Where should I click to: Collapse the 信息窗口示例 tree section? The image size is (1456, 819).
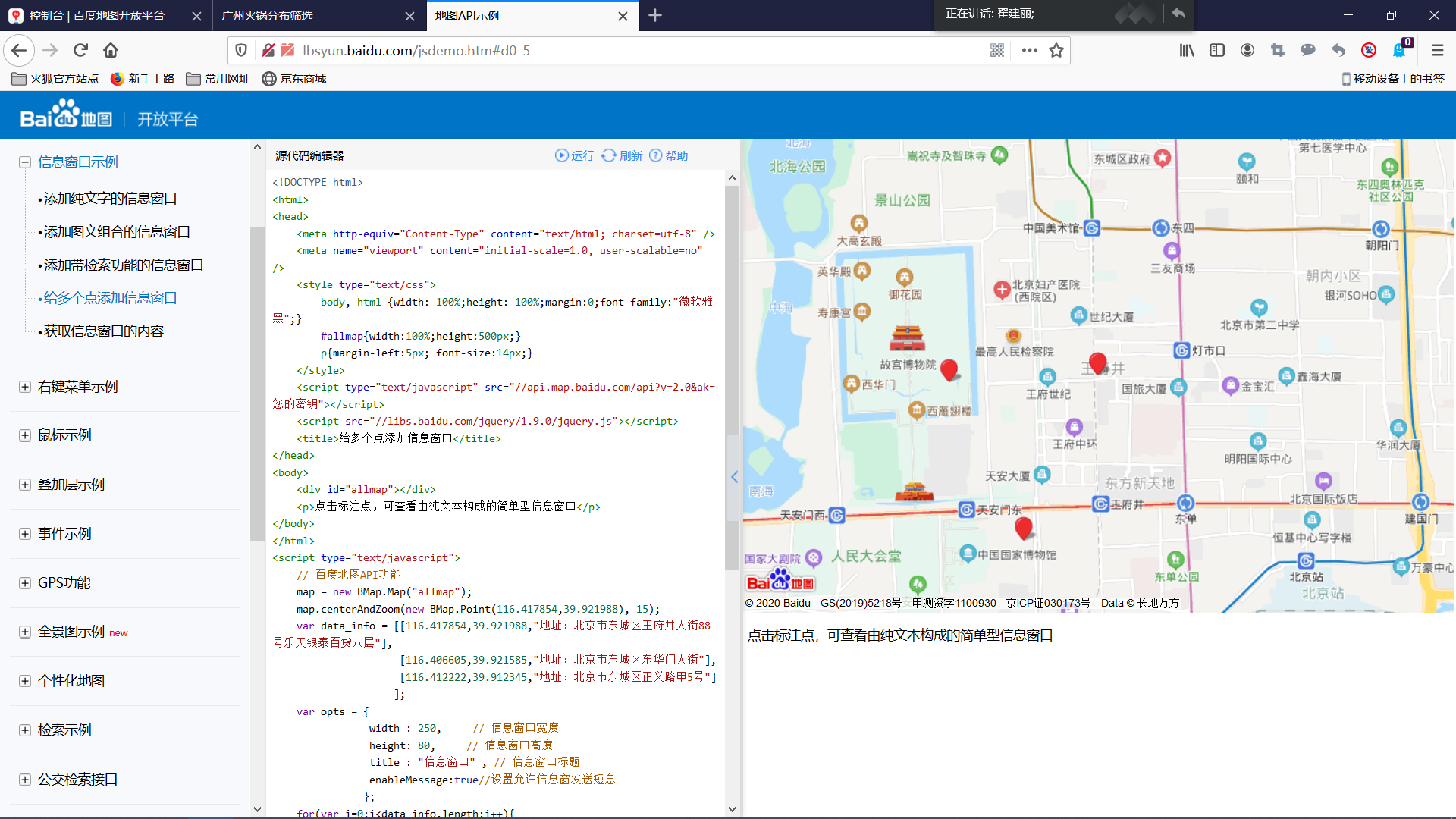click(25, 162)
